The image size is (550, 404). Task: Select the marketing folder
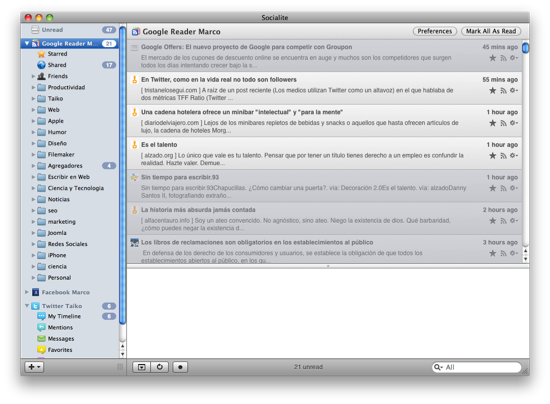[x=62, y=222]
